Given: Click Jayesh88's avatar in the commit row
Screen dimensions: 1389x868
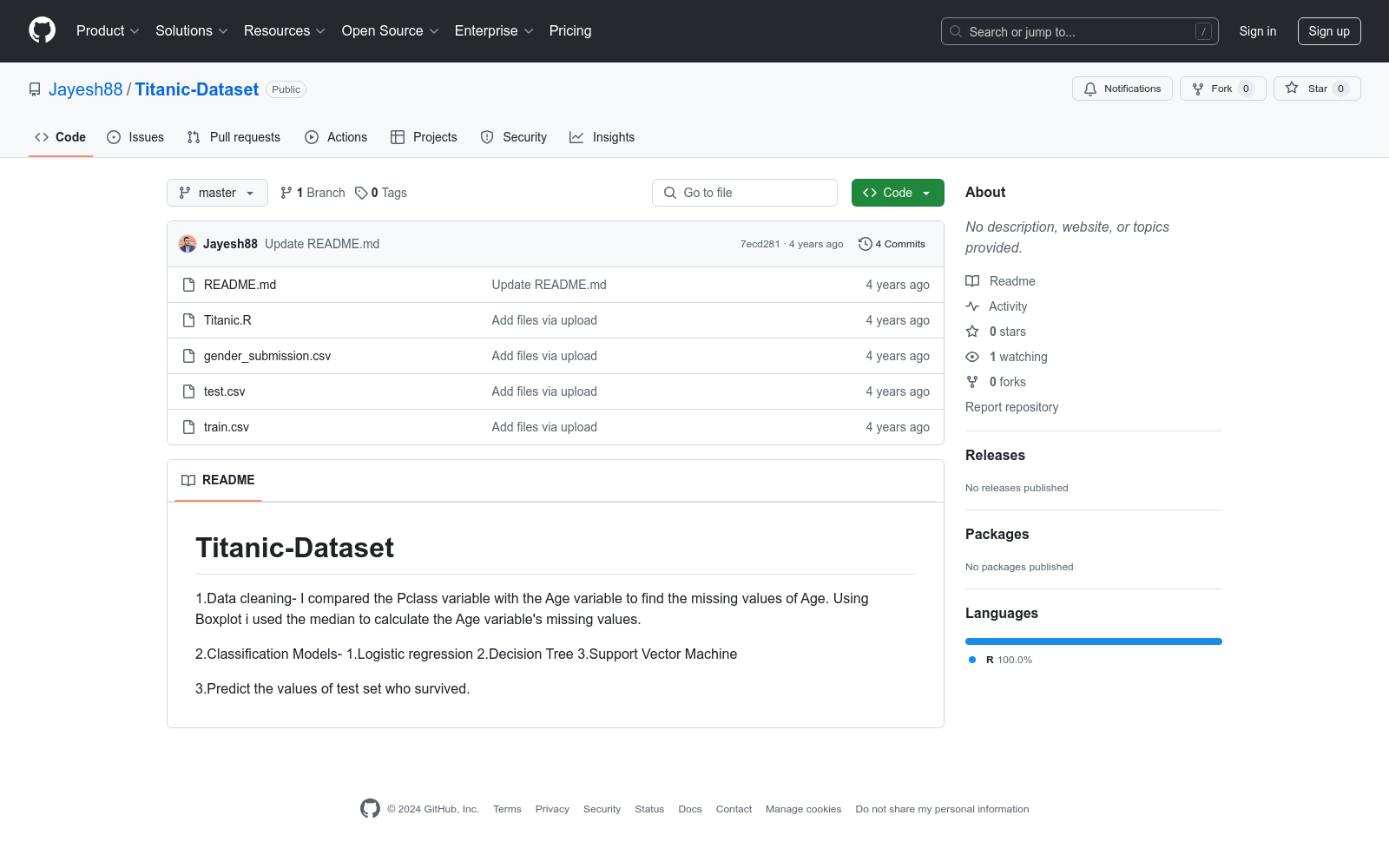Looking at the screenshot, I should pos(188,244).
